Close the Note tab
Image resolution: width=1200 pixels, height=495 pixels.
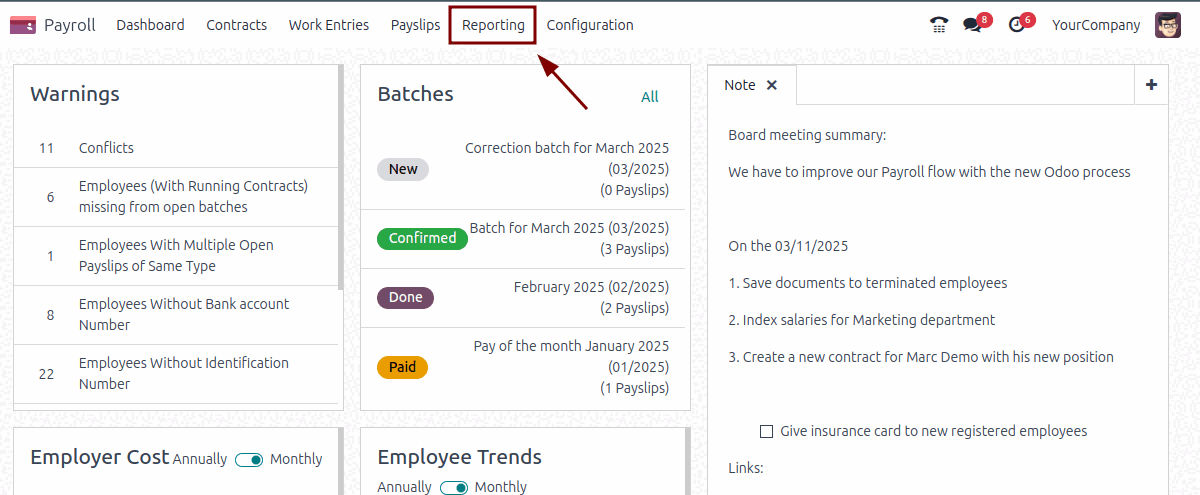[772, 85]
